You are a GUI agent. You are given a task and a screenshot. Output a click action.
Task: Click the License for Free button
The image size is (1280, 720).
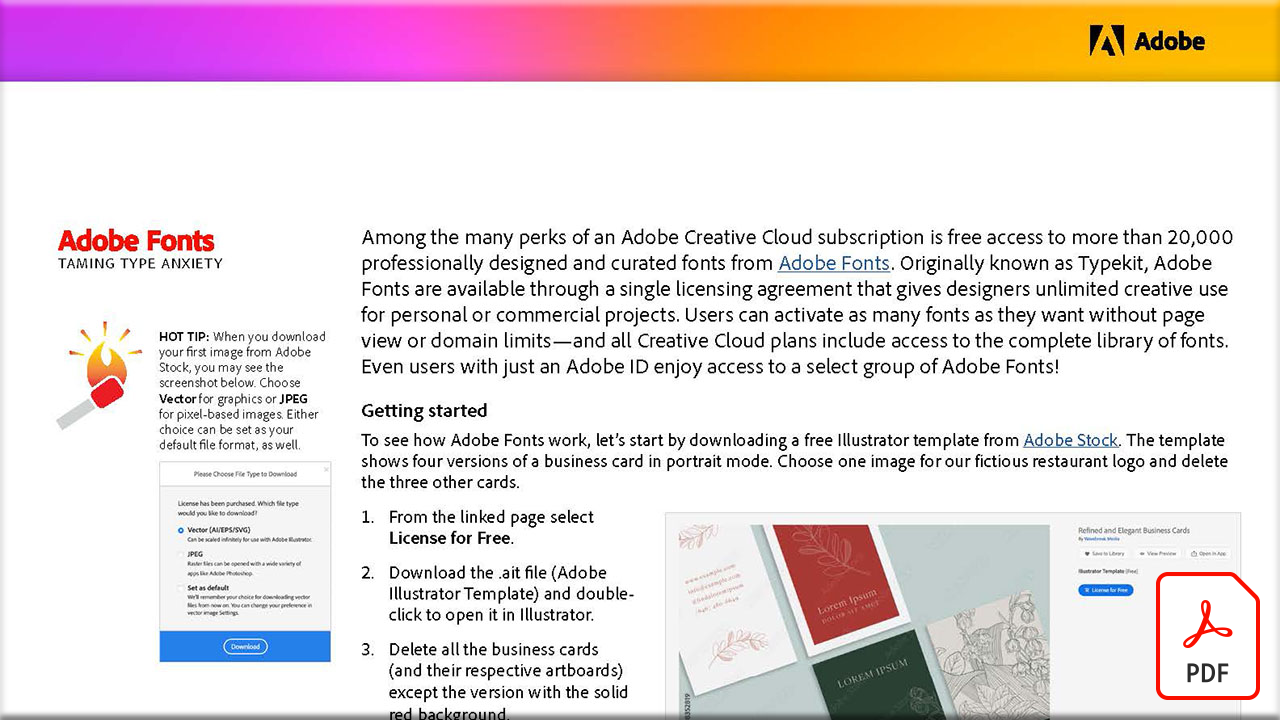coord(1105,590)
